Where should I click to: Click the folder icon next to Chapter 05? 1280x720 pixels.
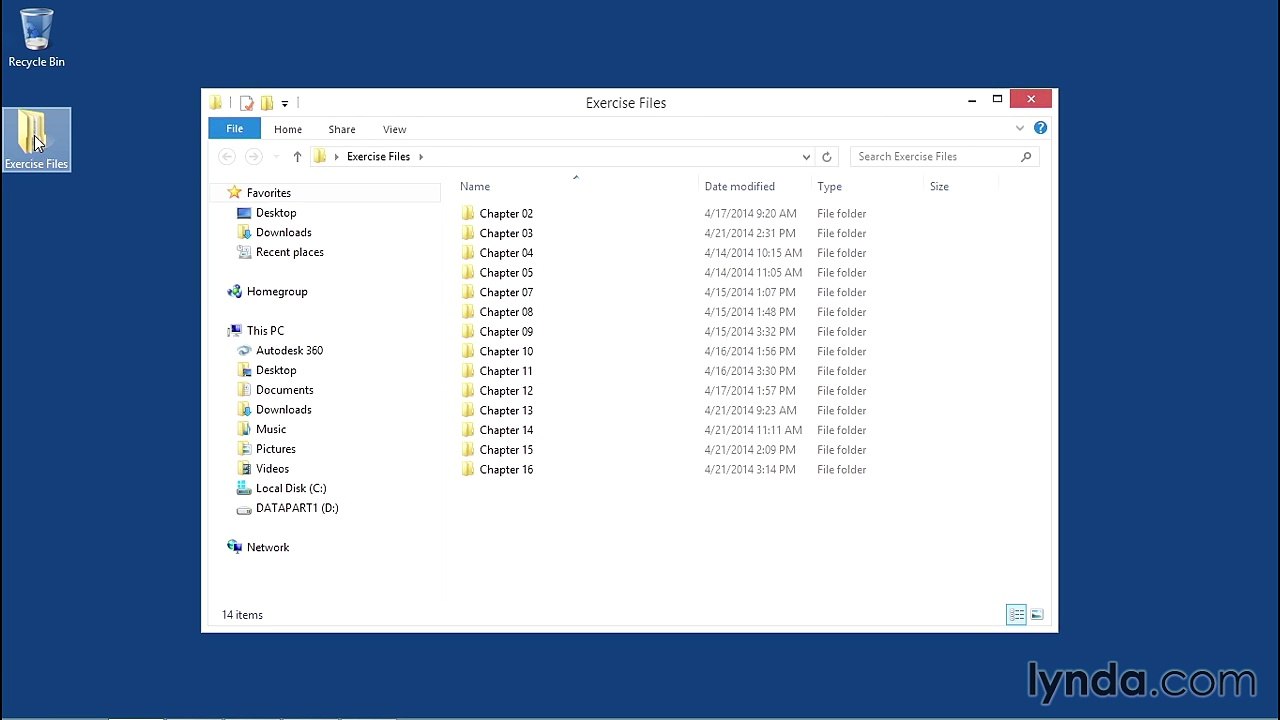tap(468, 273)
